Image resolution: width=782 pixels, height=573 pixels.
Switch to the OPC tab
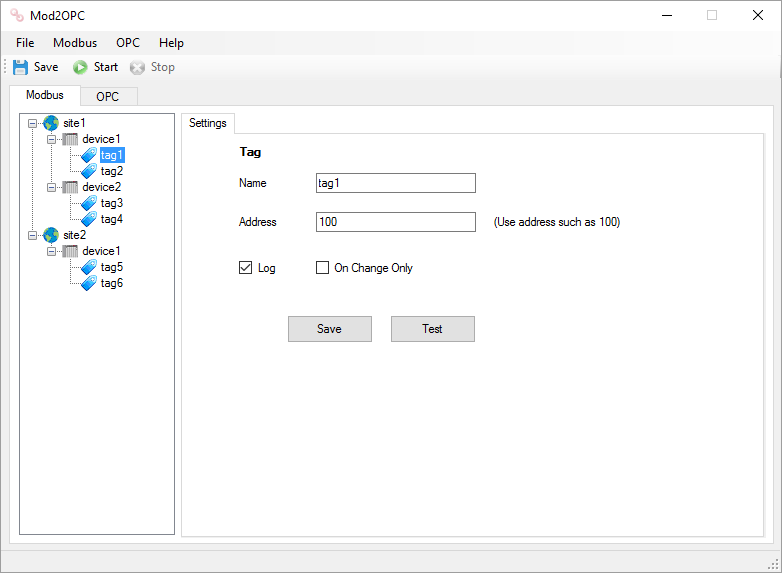click(108, 96)
